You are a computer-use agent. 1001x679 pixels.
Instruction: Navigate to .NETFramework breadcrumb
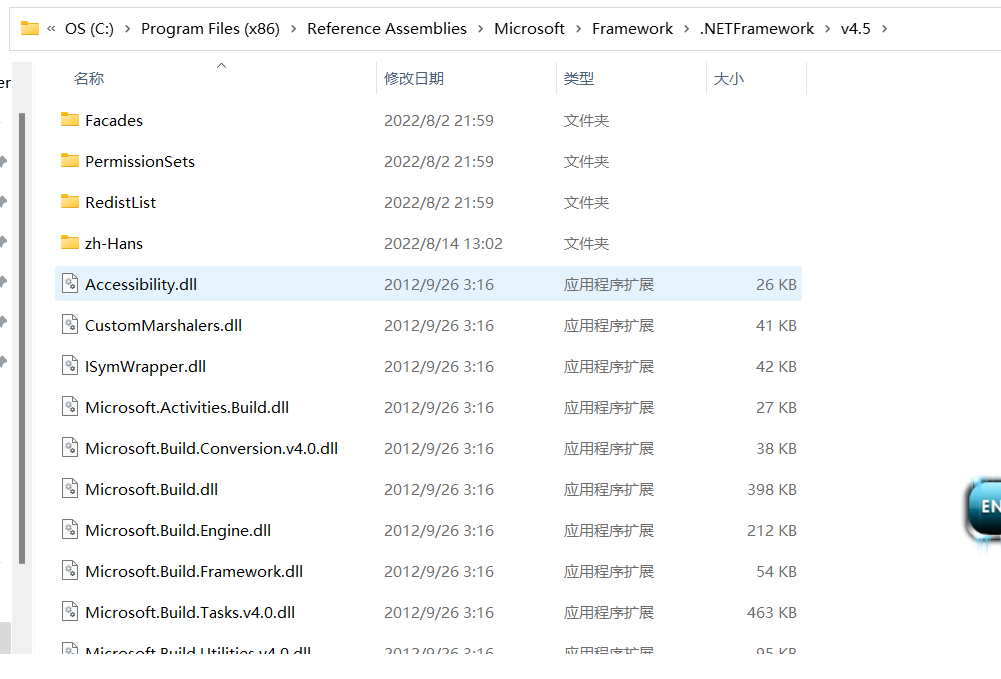(x=756, y=29)
